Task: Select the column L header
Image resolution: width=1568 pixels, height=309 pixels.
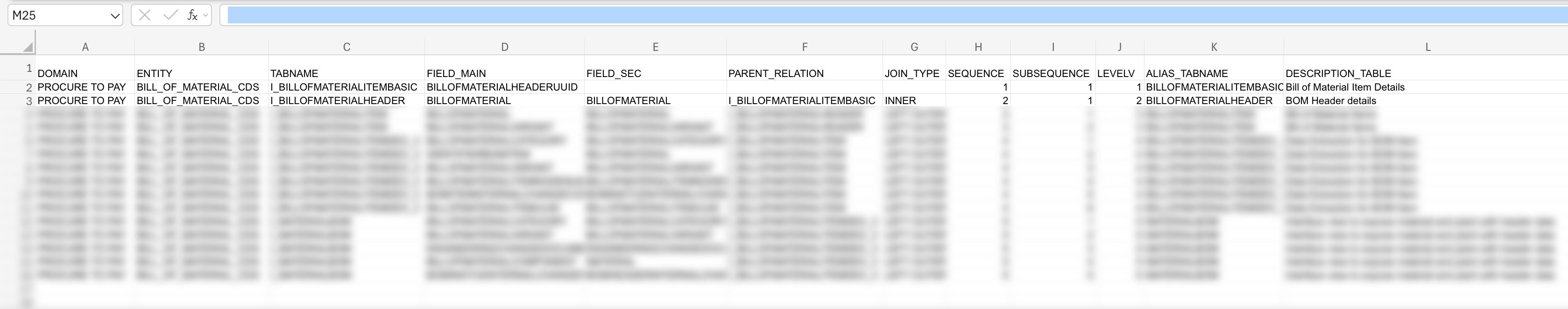Action: [x=1427, y=47]
